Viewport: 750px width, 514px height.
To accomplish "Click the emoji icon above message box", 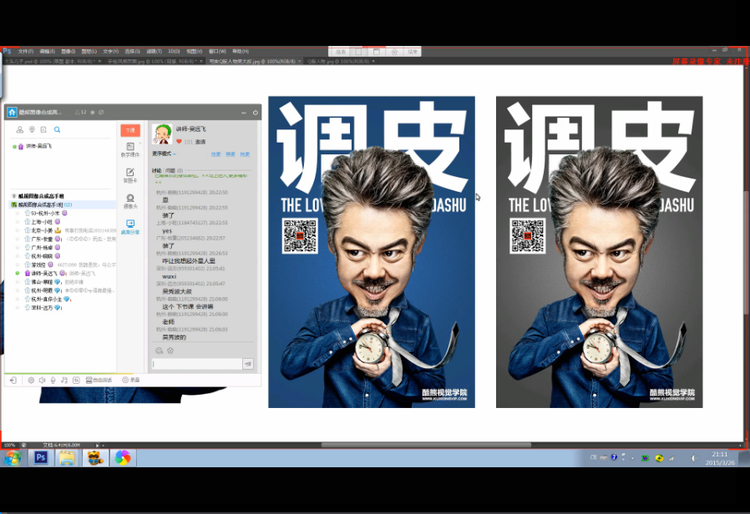I will tap(159, 351).
